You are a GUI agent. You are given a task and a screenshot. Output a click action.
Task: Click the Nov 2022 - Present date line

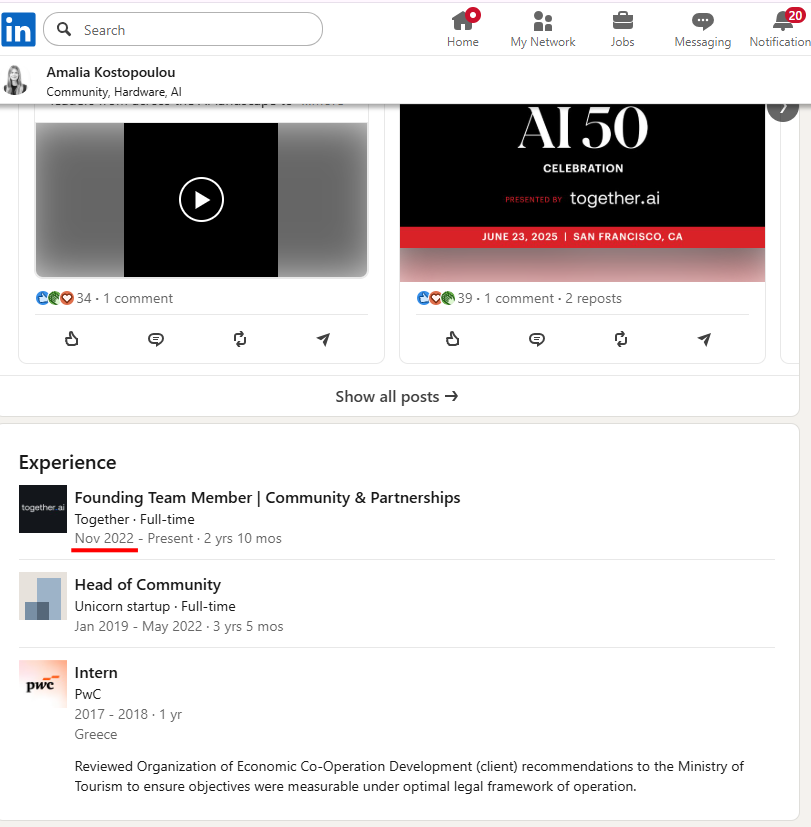coord(178,538)
